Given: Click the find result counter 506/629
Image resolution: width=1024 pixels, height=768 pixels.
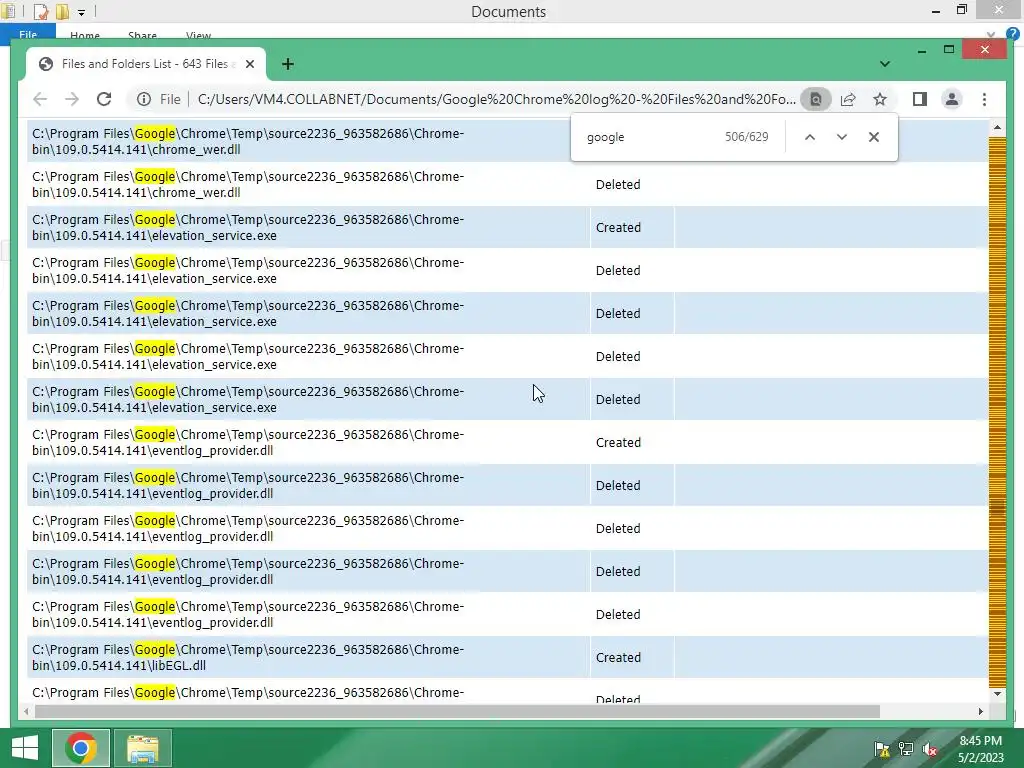Looking at the screenshot, I should tap(746, 137).
